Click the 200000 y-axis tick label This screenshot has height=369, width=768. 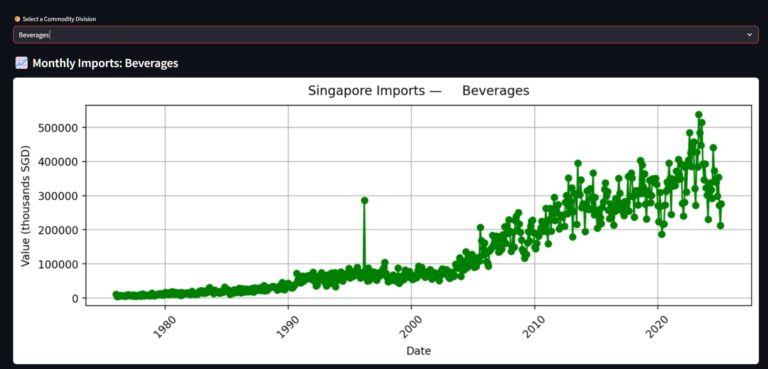58,230
